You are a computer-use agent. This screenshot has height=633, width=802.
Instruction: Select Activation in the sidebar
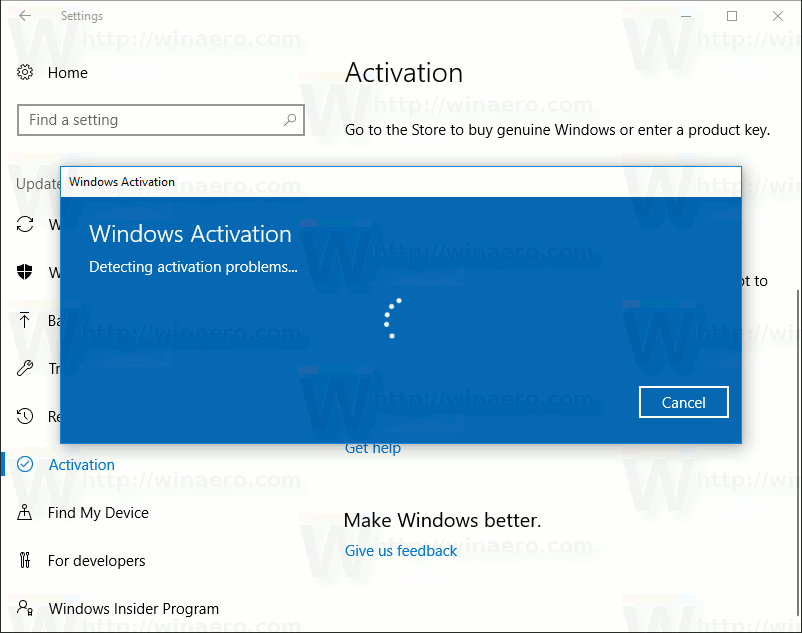(x=82, y=464)
